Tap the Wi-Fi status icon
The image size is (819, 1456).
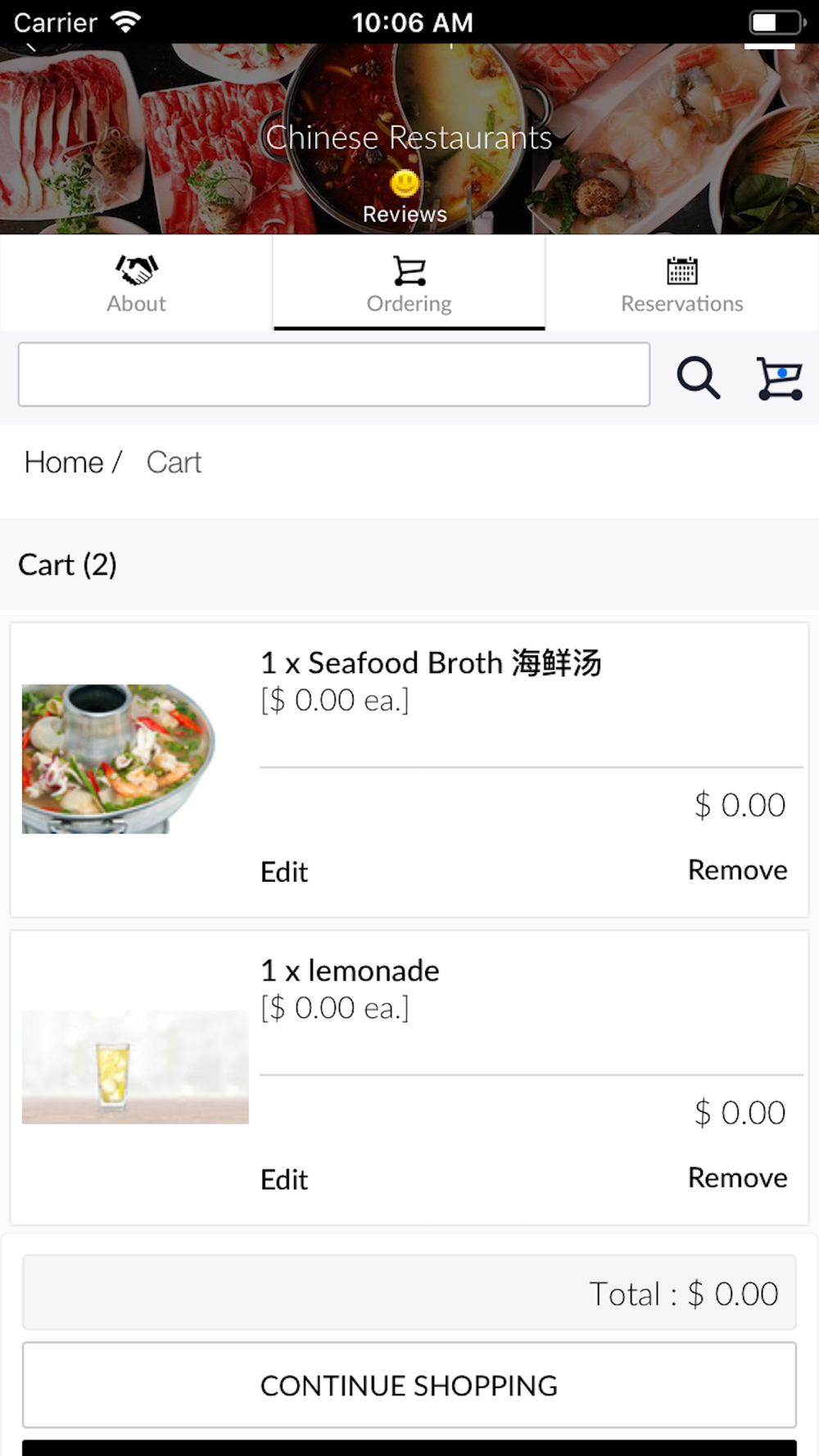click(x=125, y=22)
